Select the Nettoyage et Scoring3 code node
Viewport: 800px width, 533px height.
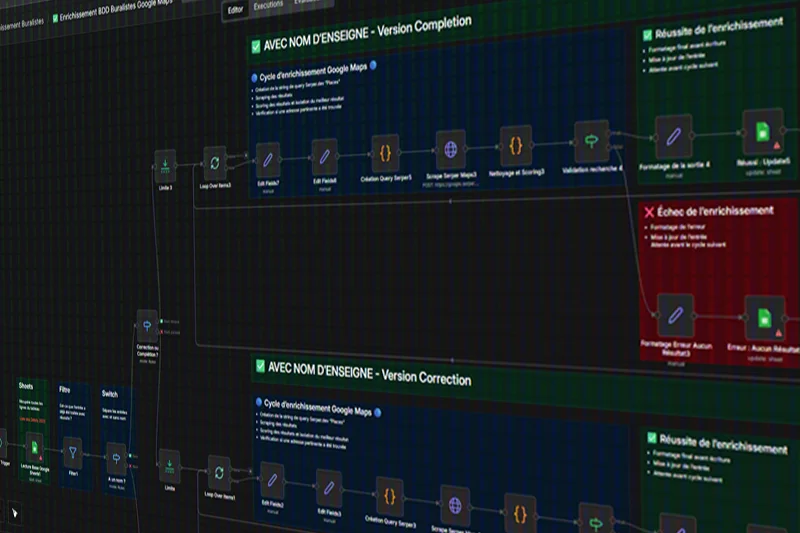pos(515,144)
